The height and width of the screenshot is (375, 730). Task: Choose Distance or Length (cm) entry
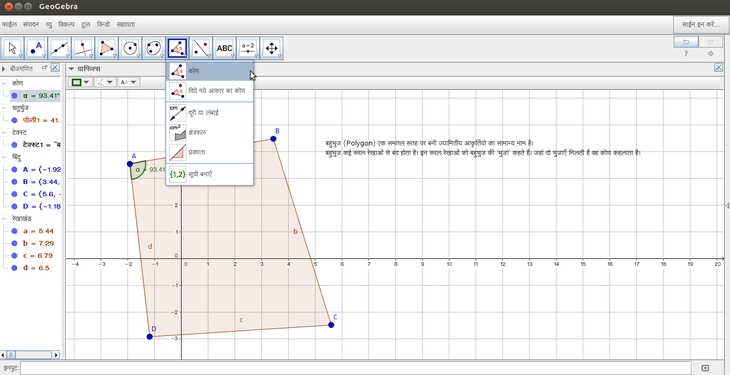[210, 113]
